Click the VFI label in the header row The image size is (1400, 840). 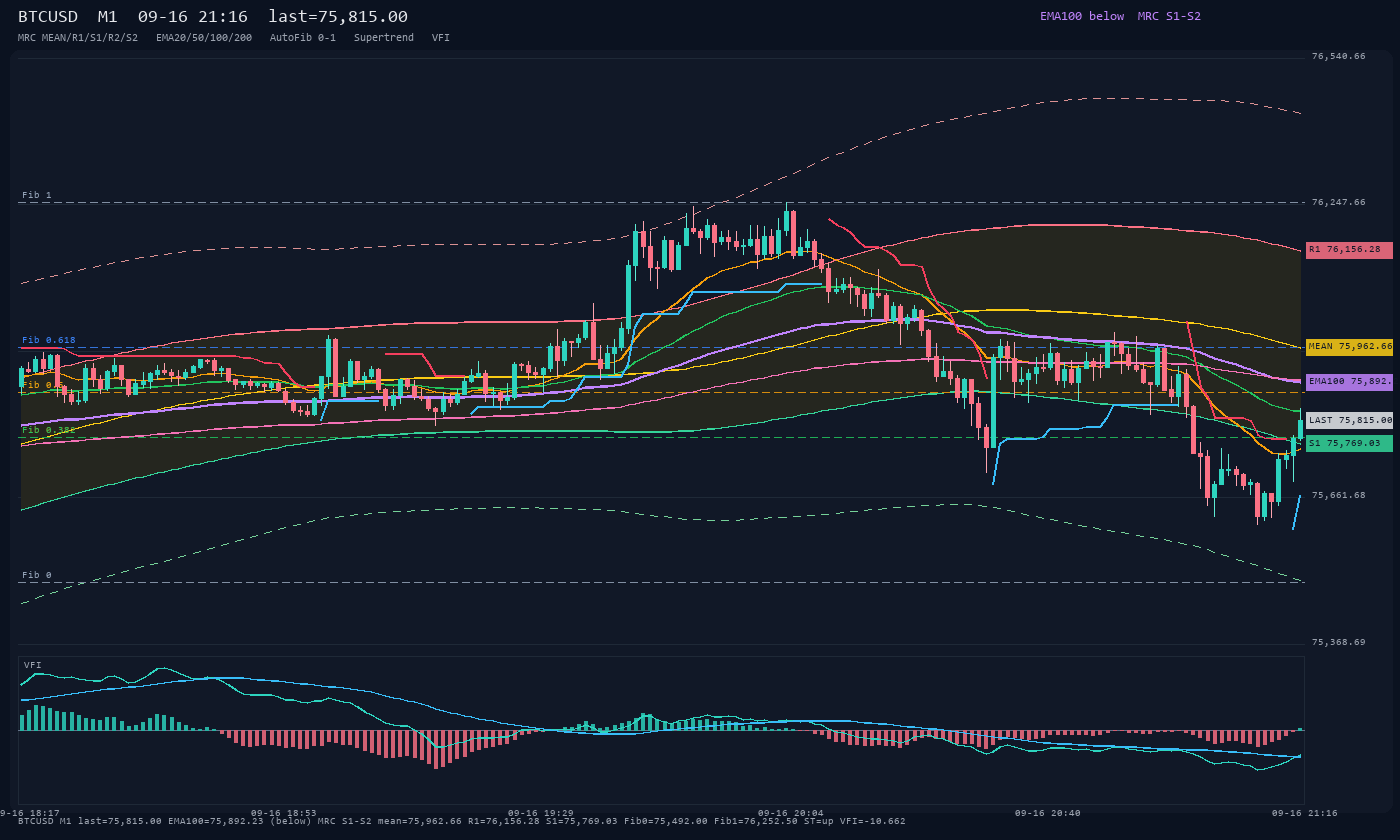pyautogui.click(x=441, y=37)
